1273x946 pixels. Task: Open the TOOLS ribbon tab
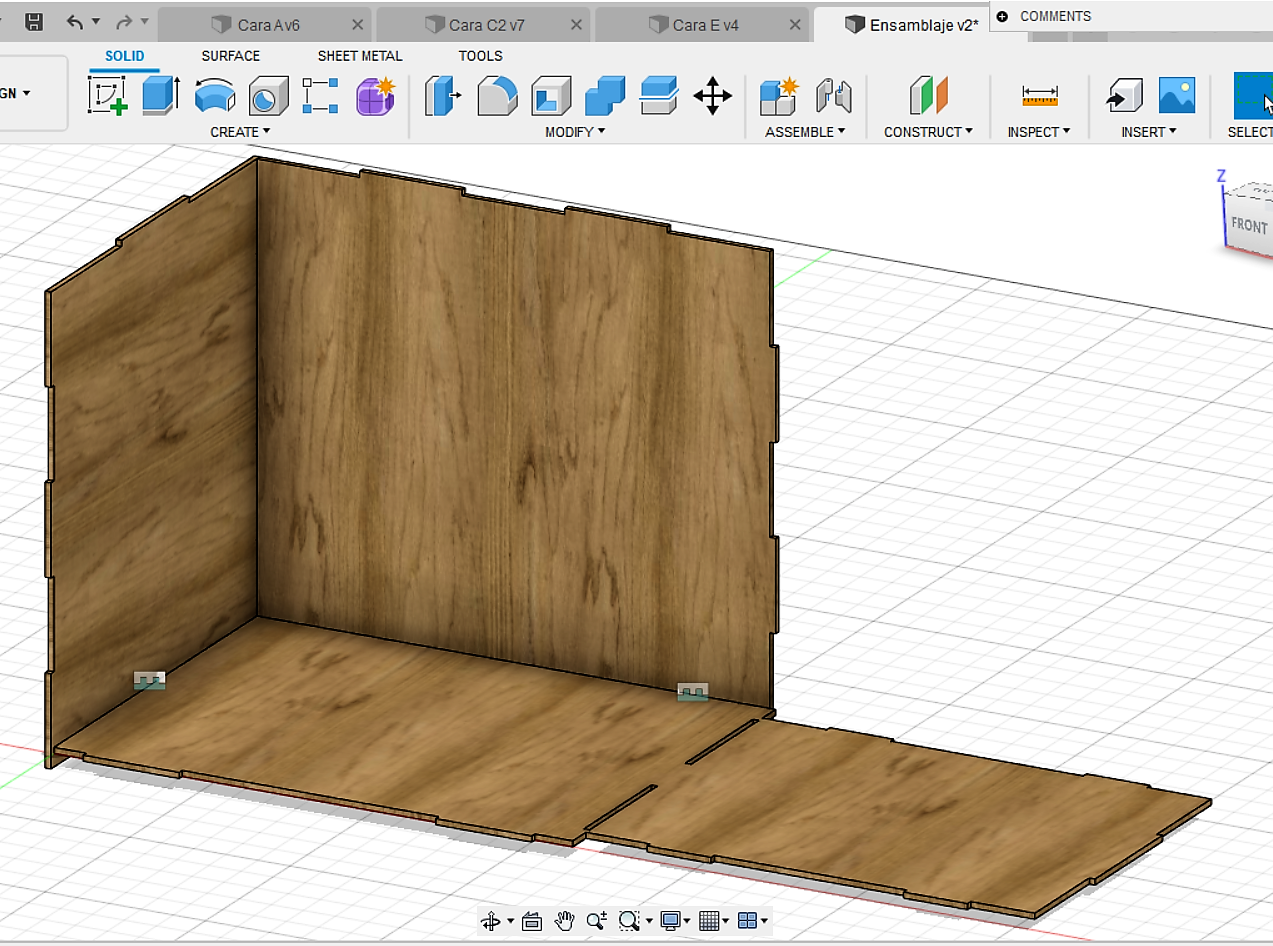(481, 56)
